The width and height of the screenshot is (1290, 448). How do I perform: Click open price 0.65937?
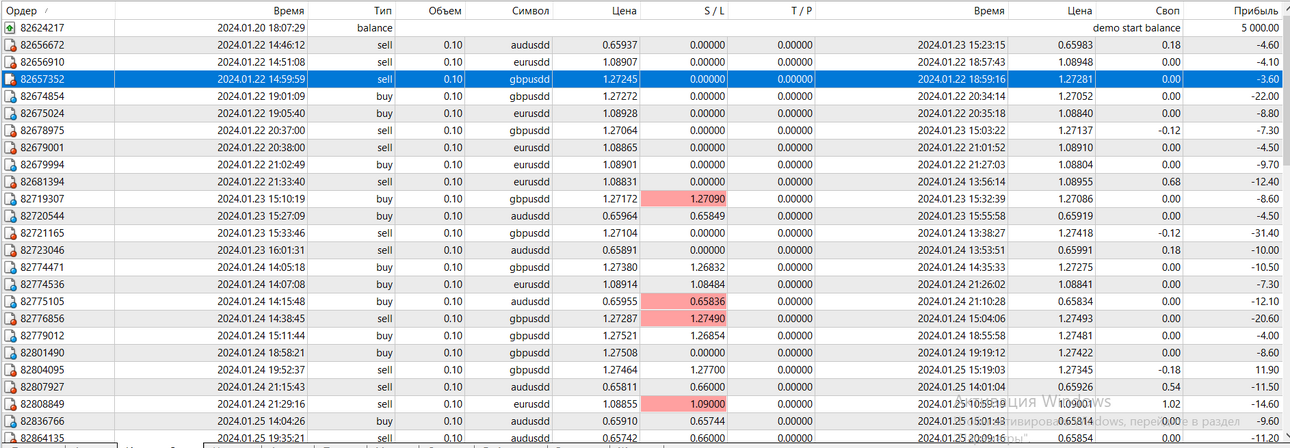point(620,45)
